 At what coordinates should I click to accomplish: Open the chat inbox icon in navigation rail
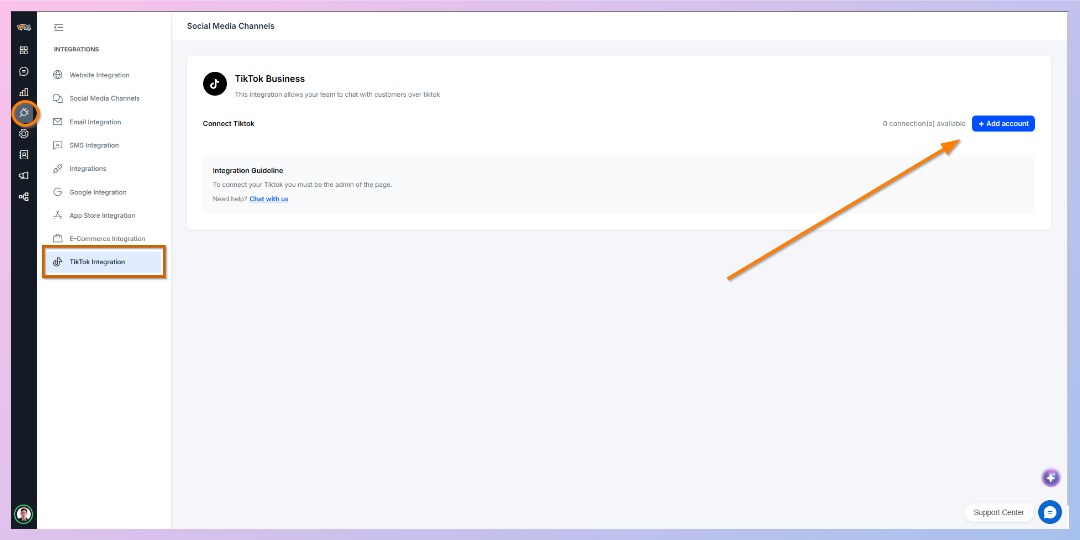click(24, 72)
